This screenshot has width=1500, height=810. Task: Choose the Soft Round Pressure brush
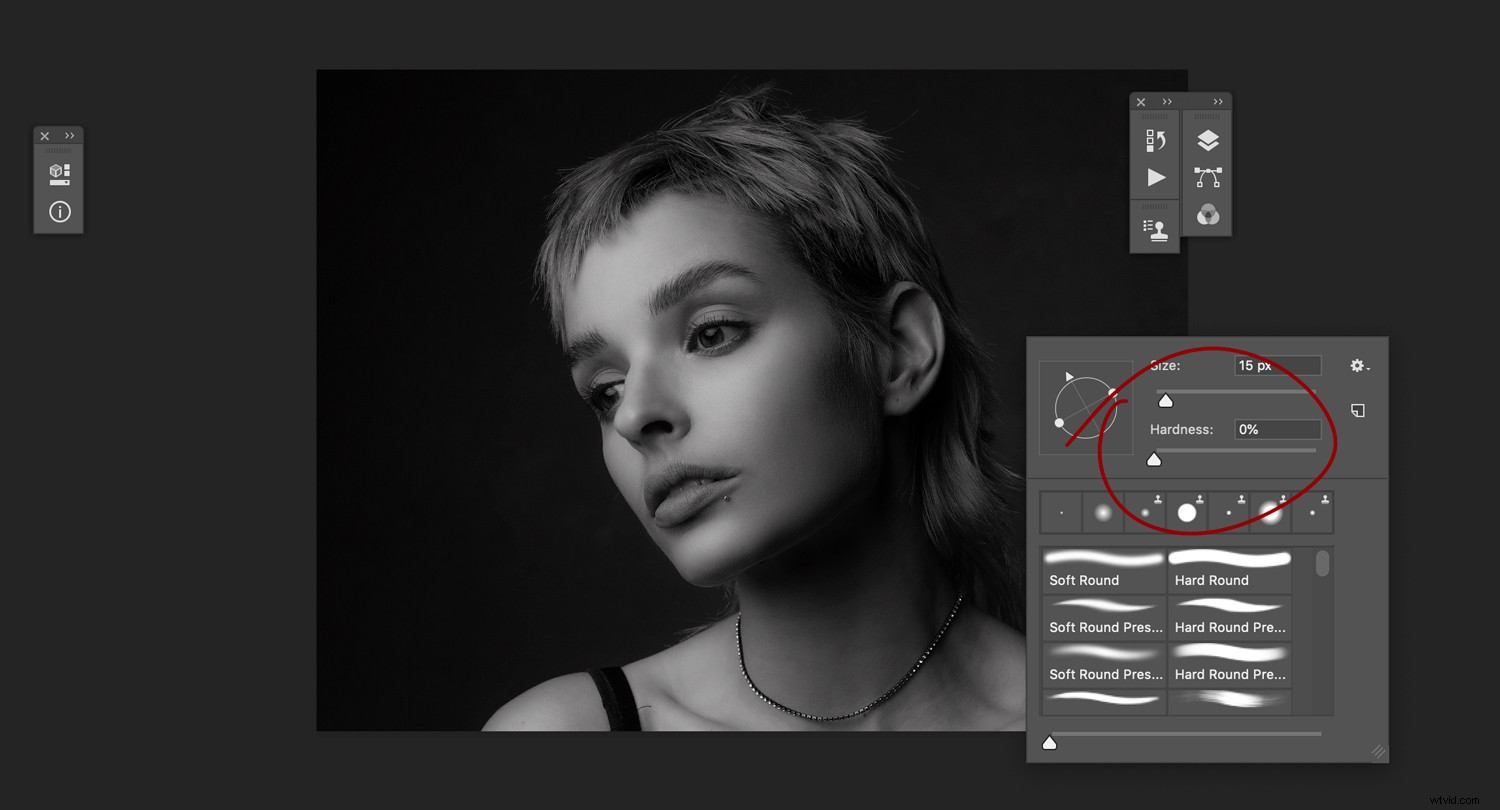click(1104, 615)
